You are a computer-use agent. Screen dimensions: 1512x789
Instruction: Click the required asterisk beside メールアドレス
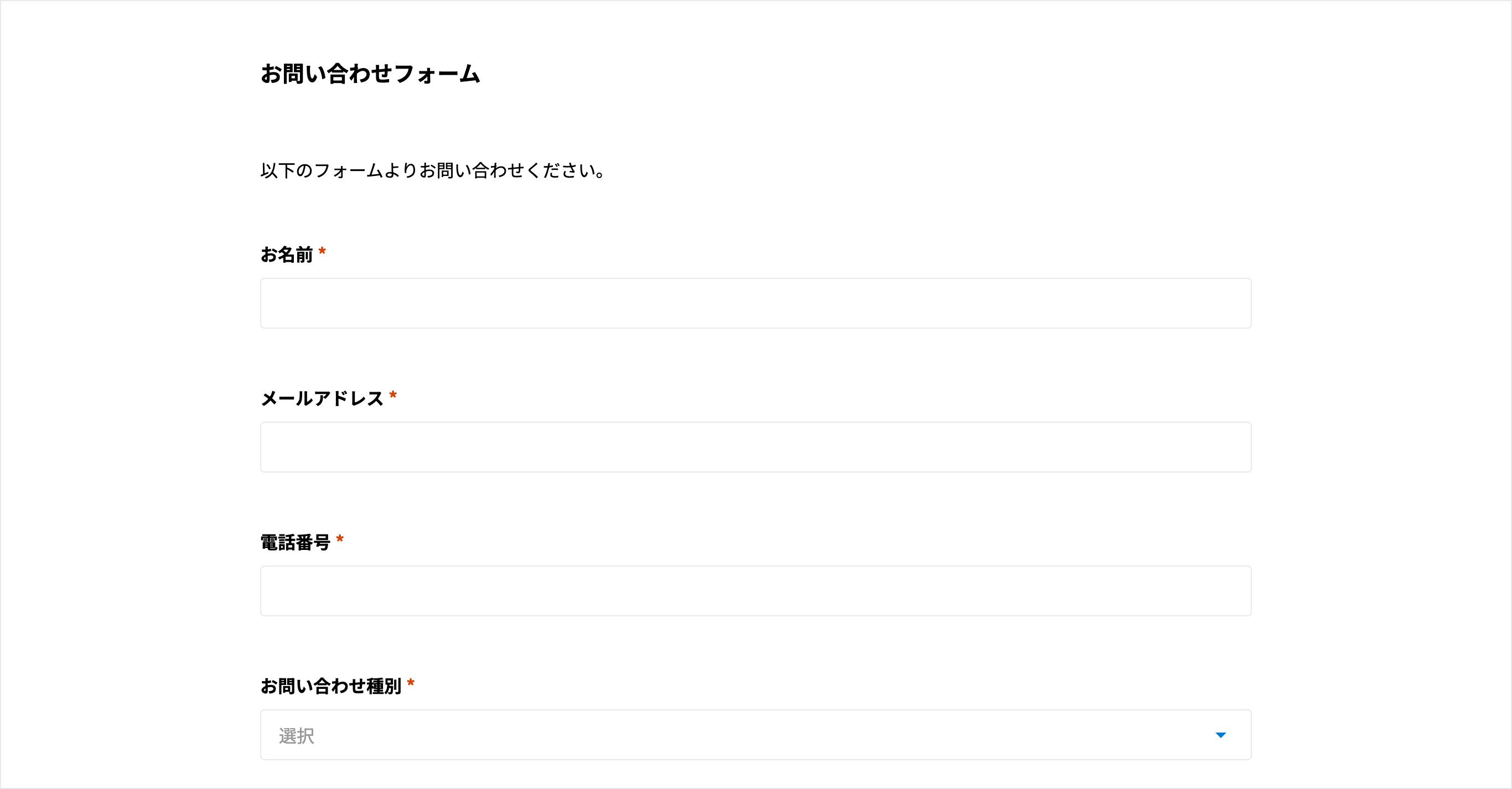[393, 396]
